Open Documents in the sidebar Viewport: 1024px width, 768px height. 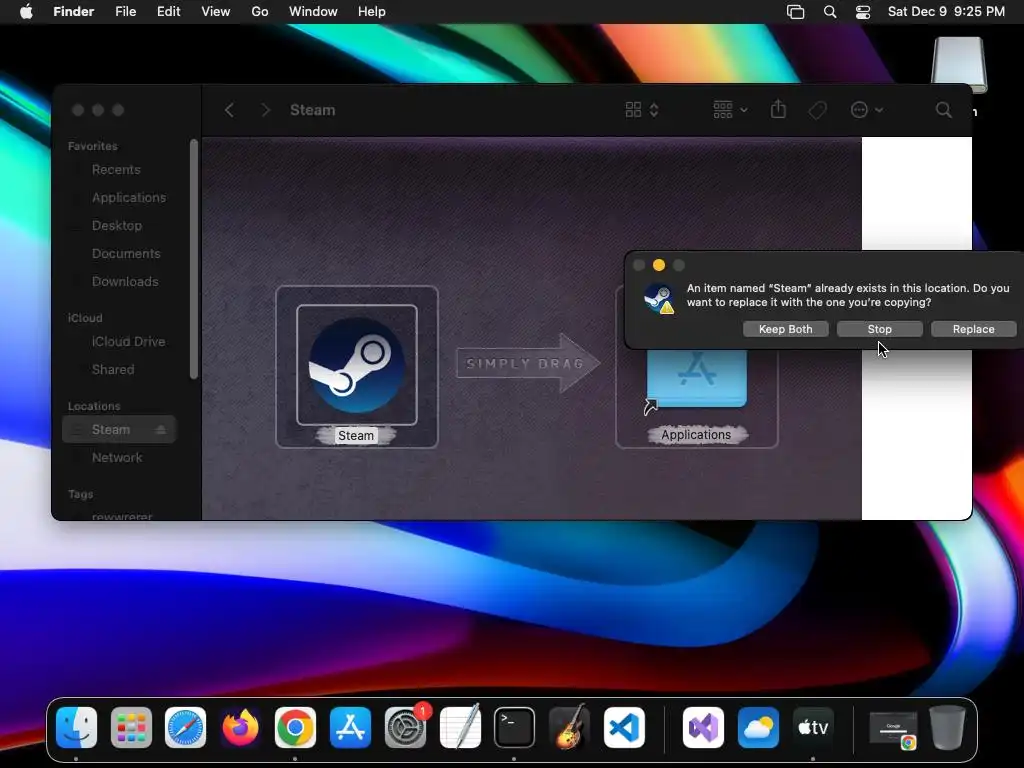(x=126, y=253)
